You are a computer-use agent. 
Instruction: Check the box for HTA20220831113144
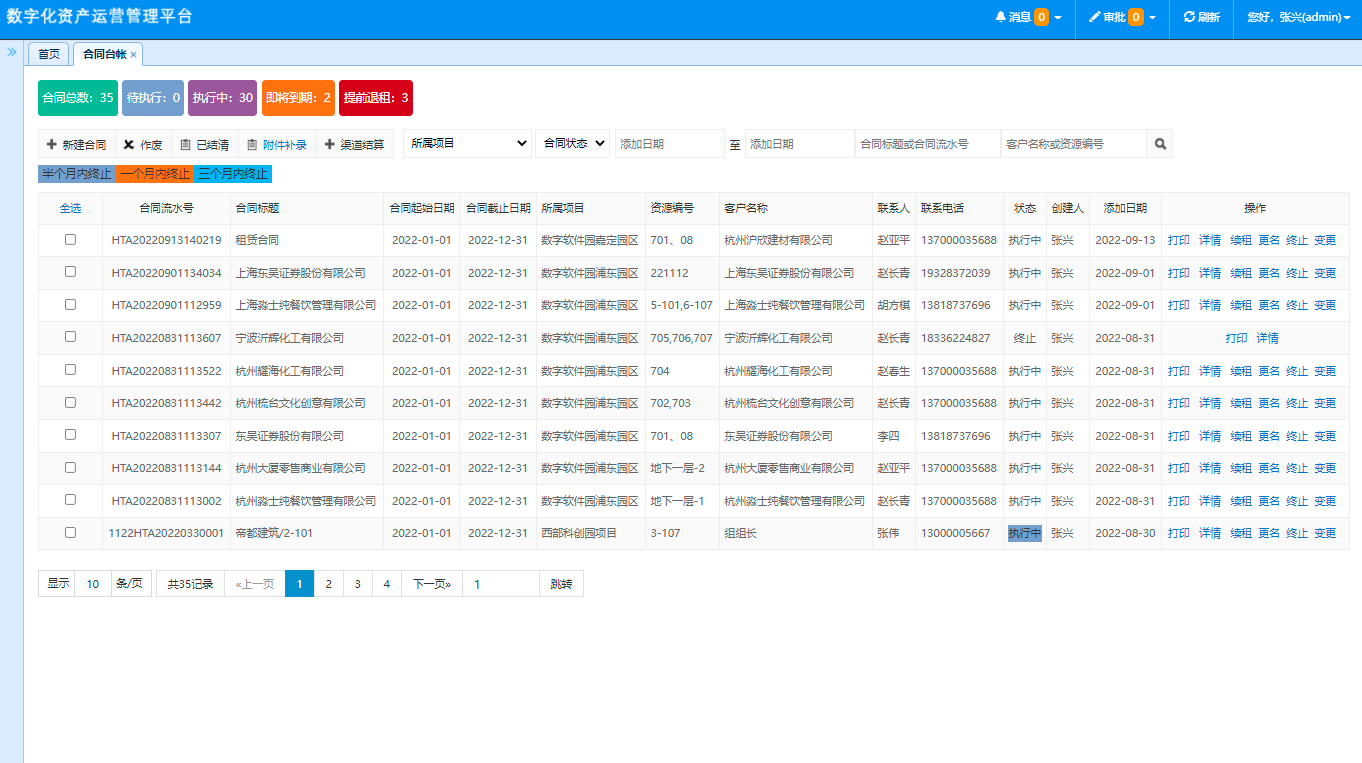coord(70,467)
